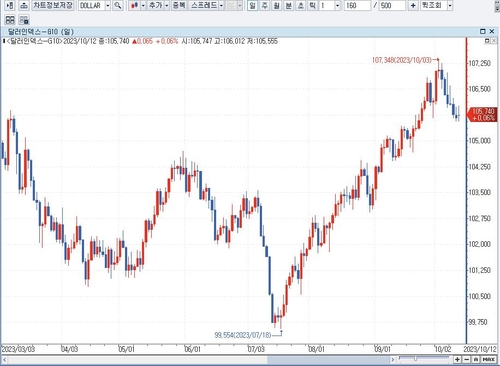Maximize the 달러인덱스-G10 chart panel
The height and width of the screenshot is (366, 500).
[x=482, y=31]
